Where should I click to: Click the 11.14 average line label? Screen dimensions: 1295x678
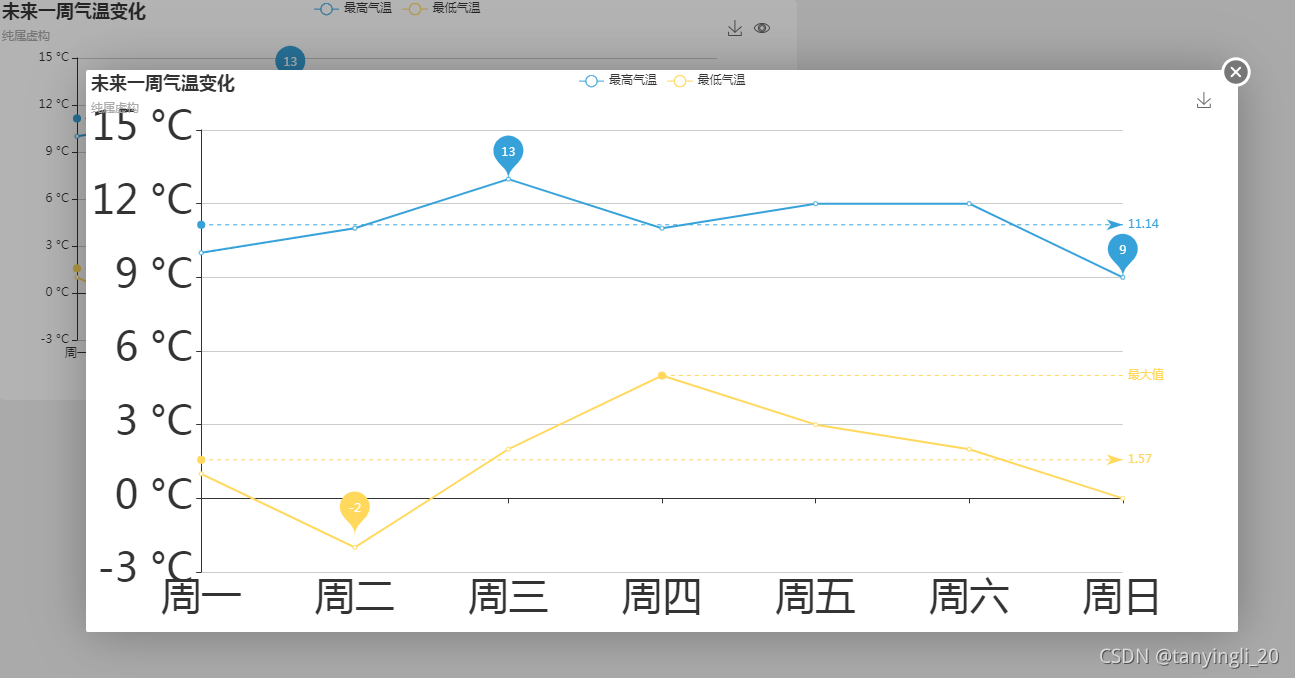pos(1143,223)
